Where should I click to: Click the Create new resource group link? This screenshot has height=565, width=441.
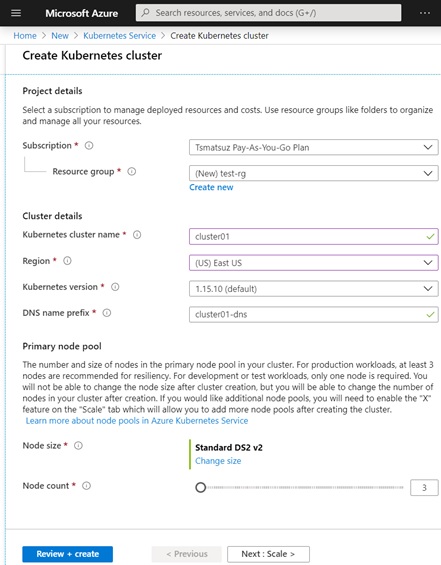click(x=211, y=187)
